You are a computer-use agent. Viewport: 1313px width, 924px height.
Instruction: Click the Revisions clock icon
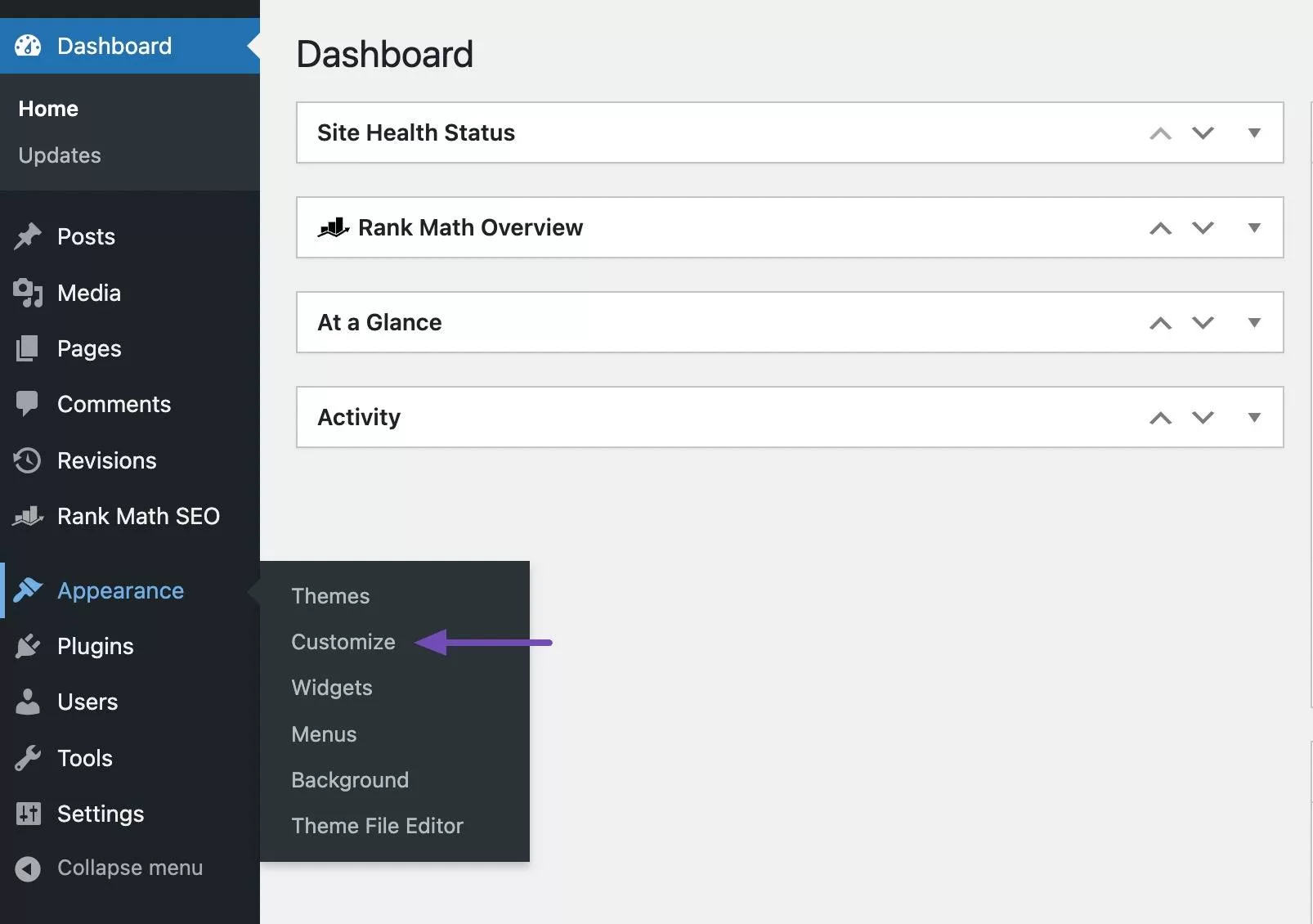pyautogui.click(x=28, y=460)
